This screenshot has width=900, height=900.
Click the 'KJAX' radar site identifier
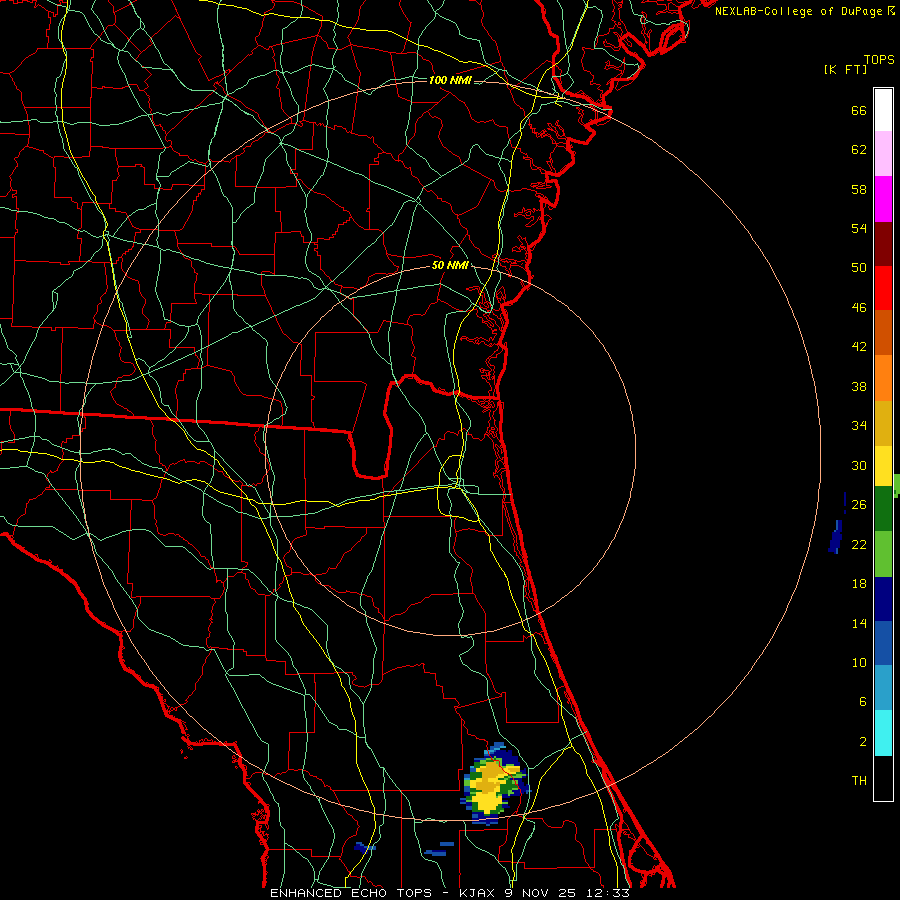tap(478, 893)
